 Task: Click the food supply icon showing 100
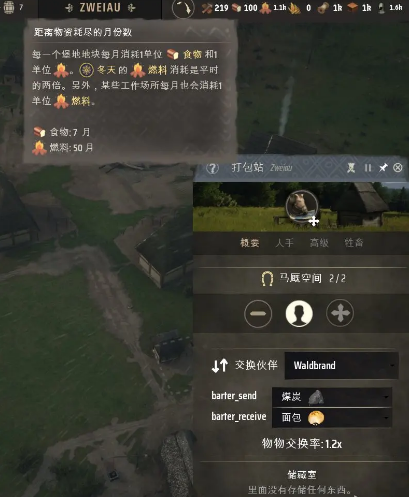tap(237, 8)
